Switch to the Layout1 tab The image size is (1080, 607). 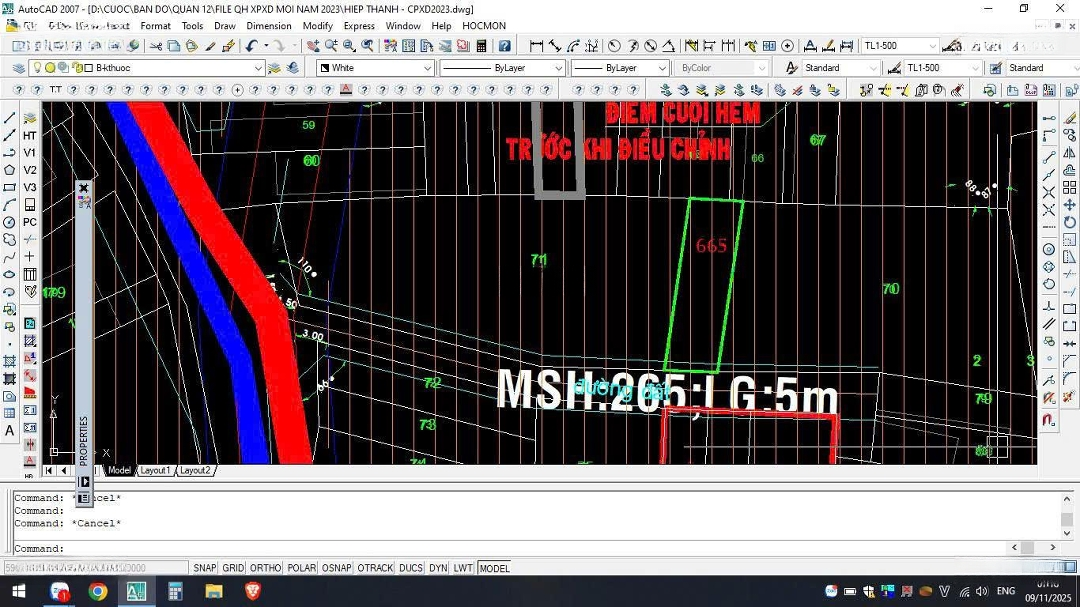click(155, 470)
